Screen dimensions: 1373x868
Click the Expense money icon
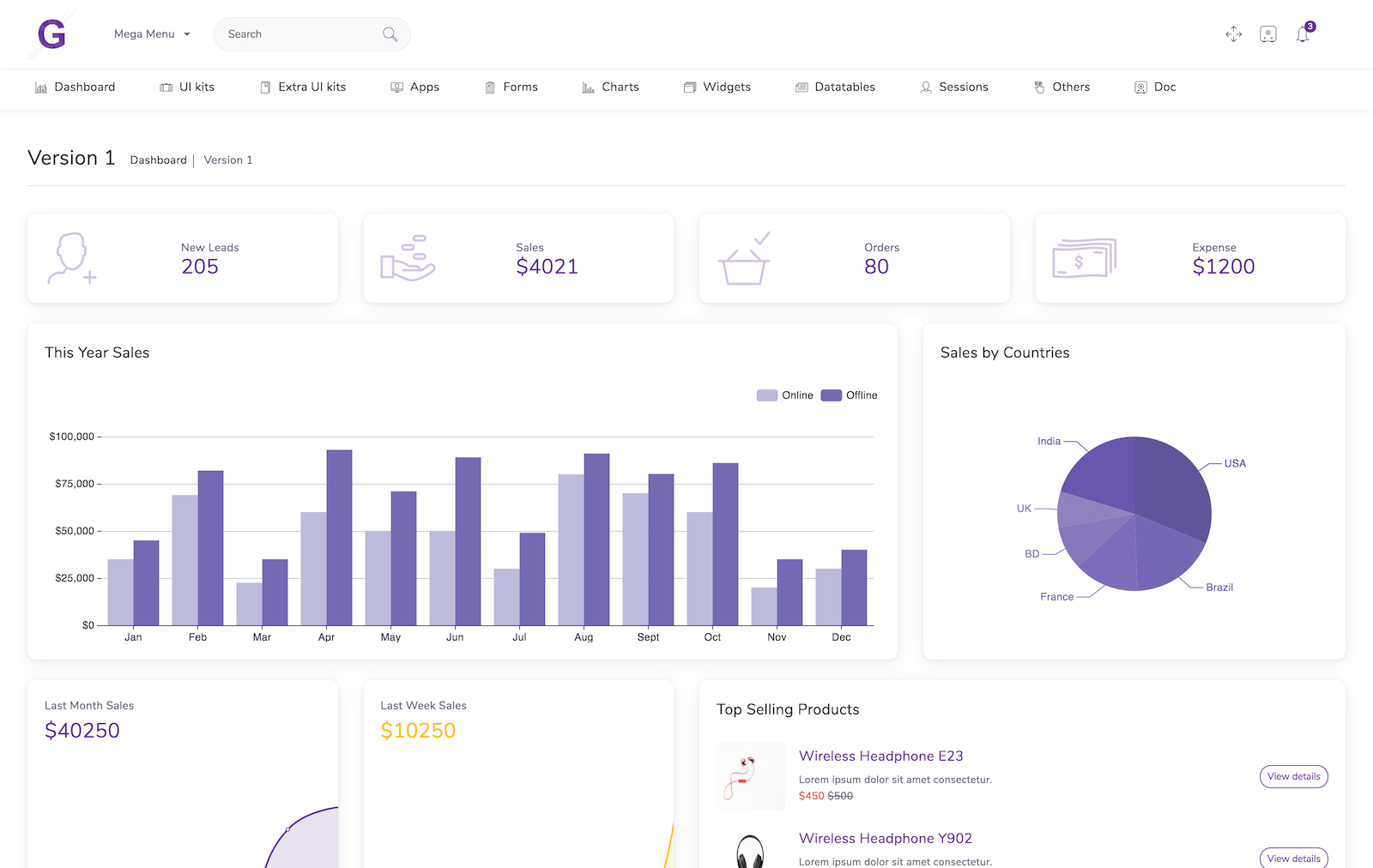tap(1084, 258)
